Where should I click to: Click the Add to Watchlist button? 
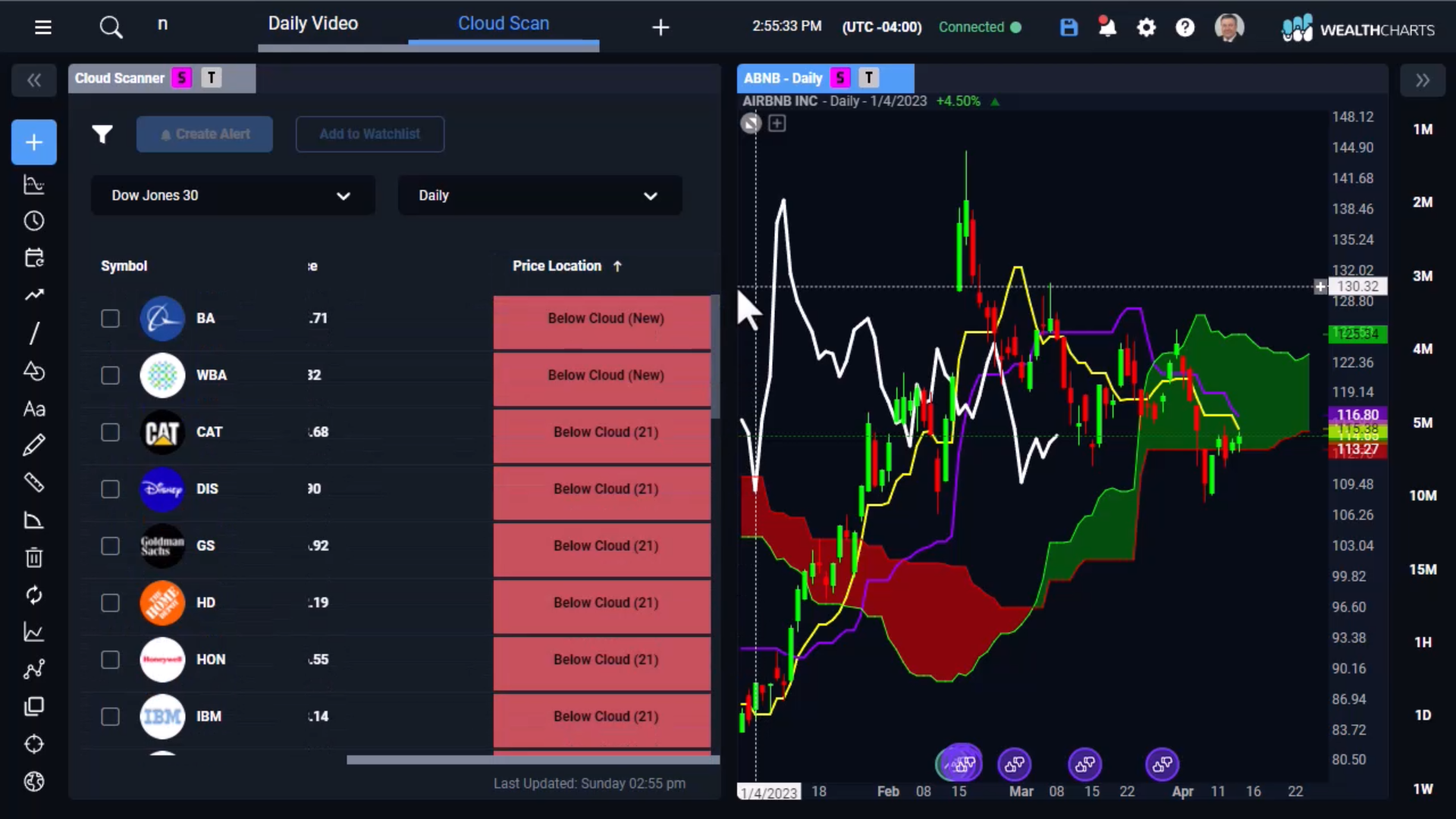tap(370, 134)
